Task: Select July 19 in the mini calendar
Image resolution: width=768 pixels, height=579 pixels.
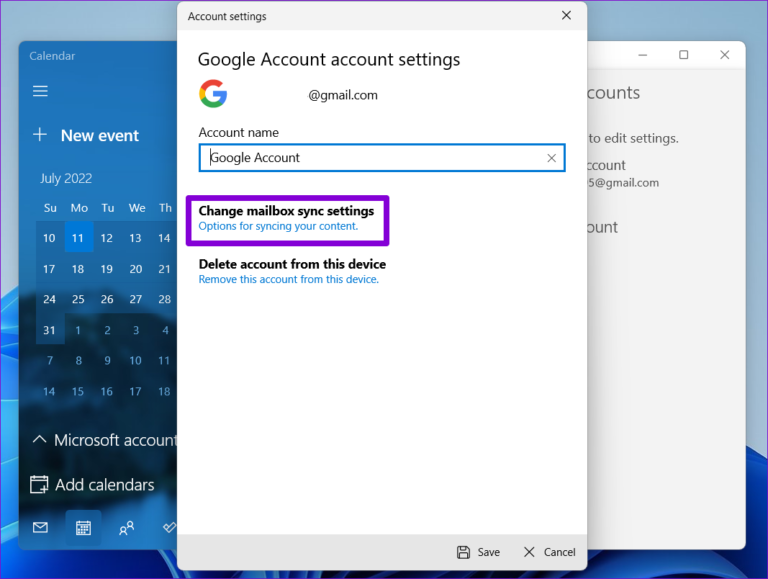Action: [107, 269]
